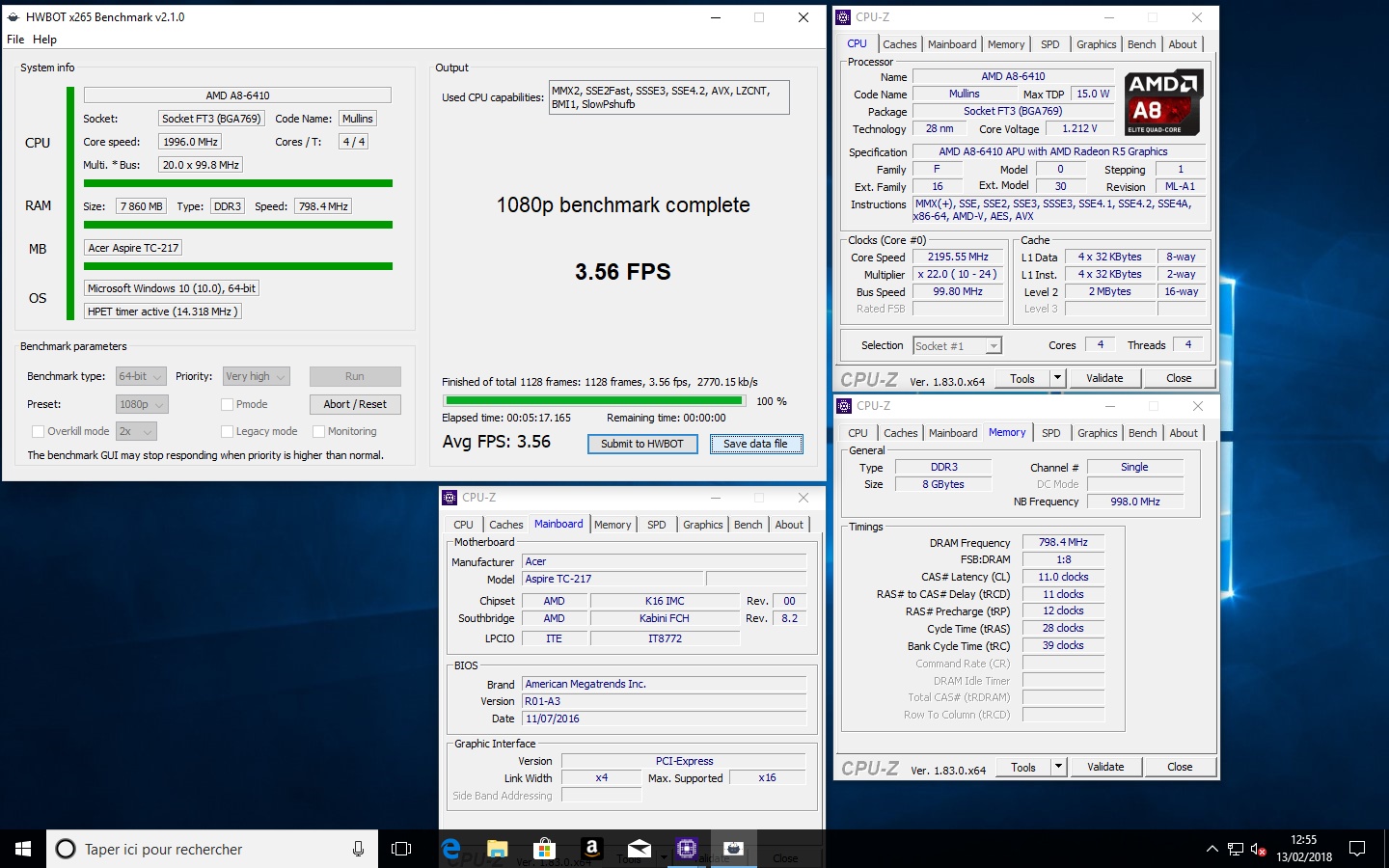Viewport: 1389px width, 868px height.
Task: Open the Mail app from the taskbar
Action: point(640,849)
